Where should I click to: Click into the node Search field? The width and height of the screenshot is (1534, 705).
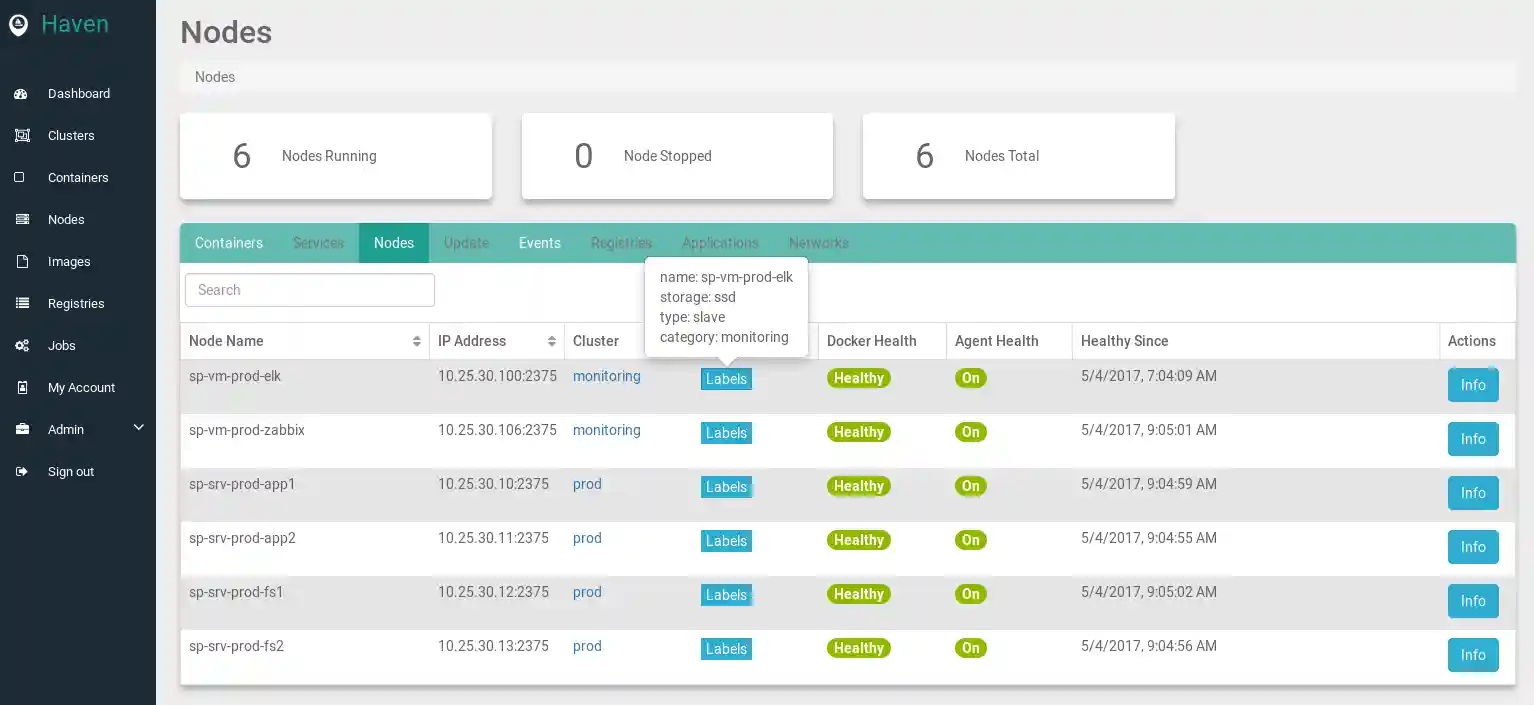310,290
